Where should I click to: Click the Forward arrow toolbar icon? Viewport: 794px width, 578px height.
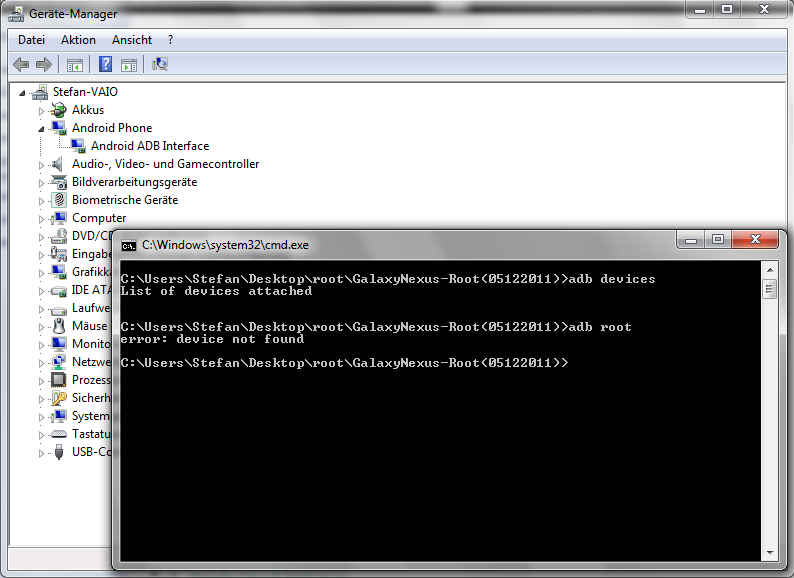tap(44, 64)
